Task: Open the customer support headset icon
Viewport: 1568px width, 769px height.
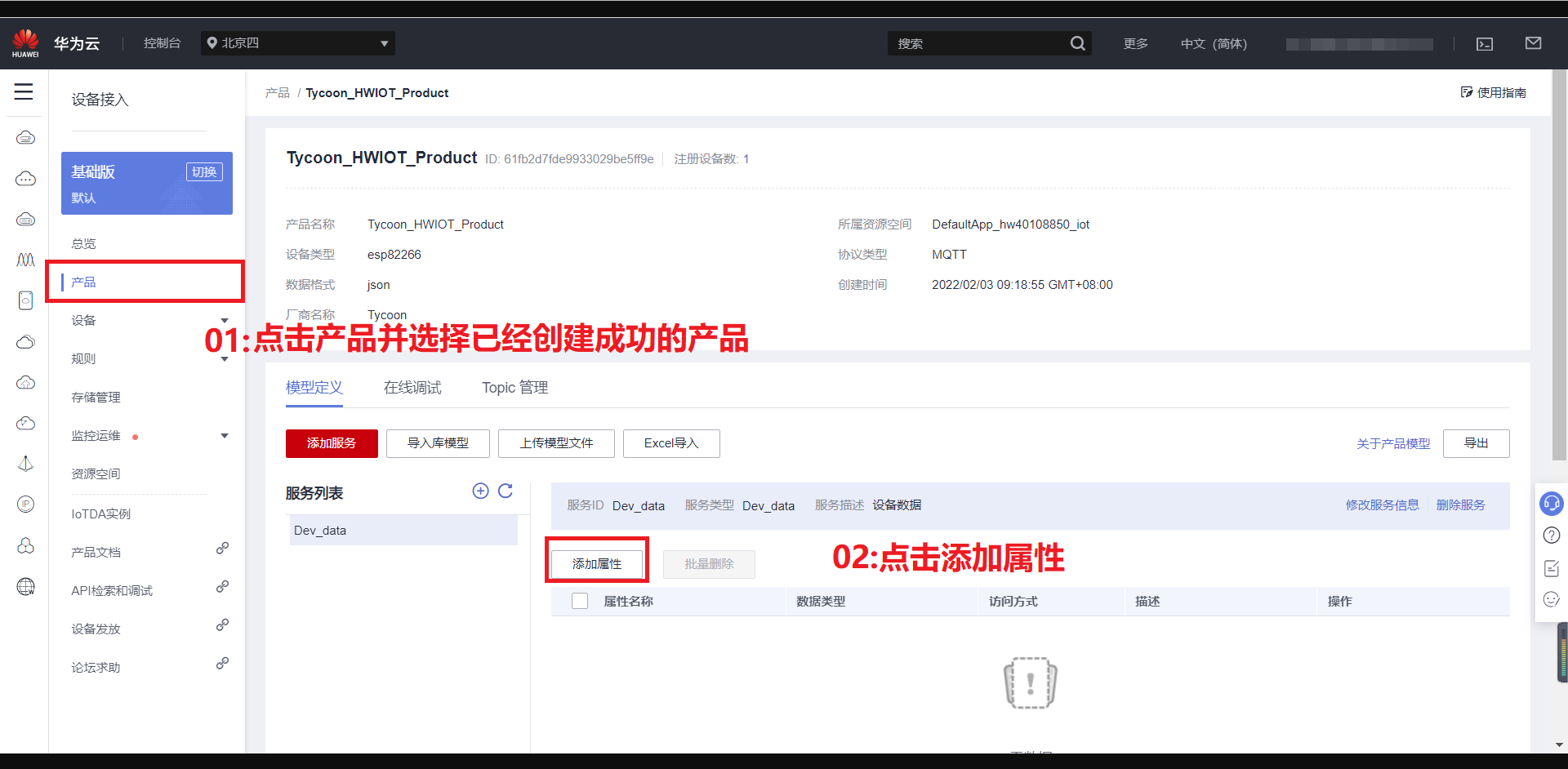Action: (1551, 504)
